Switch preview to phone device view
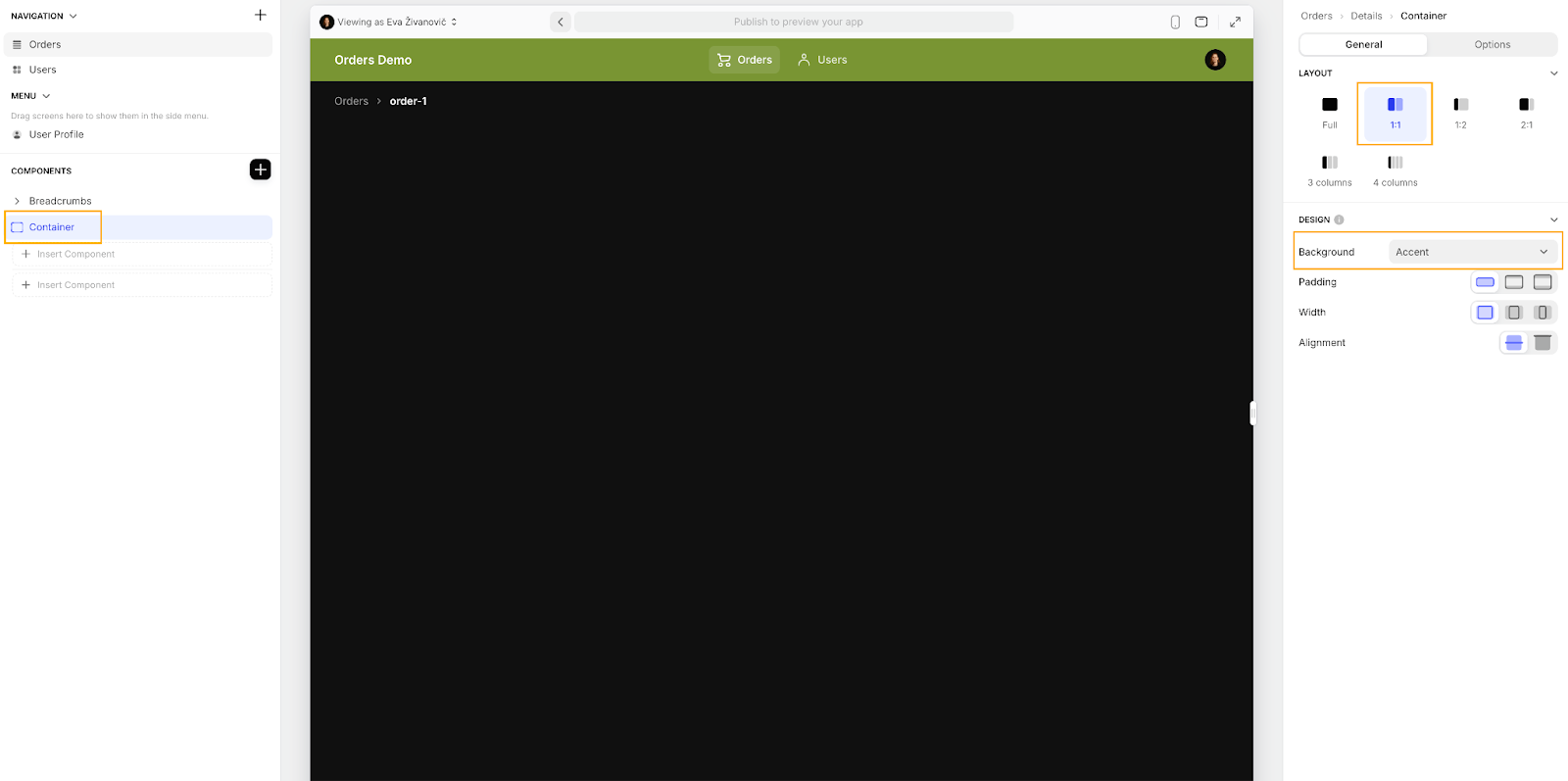1568x781 pixels. point(1175,22)
